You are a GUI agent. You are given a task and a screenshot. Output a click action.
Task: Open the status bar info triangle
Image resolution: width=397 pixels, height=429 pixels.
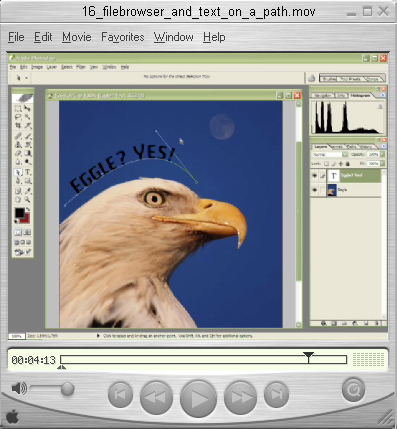(x=98, y=336)
